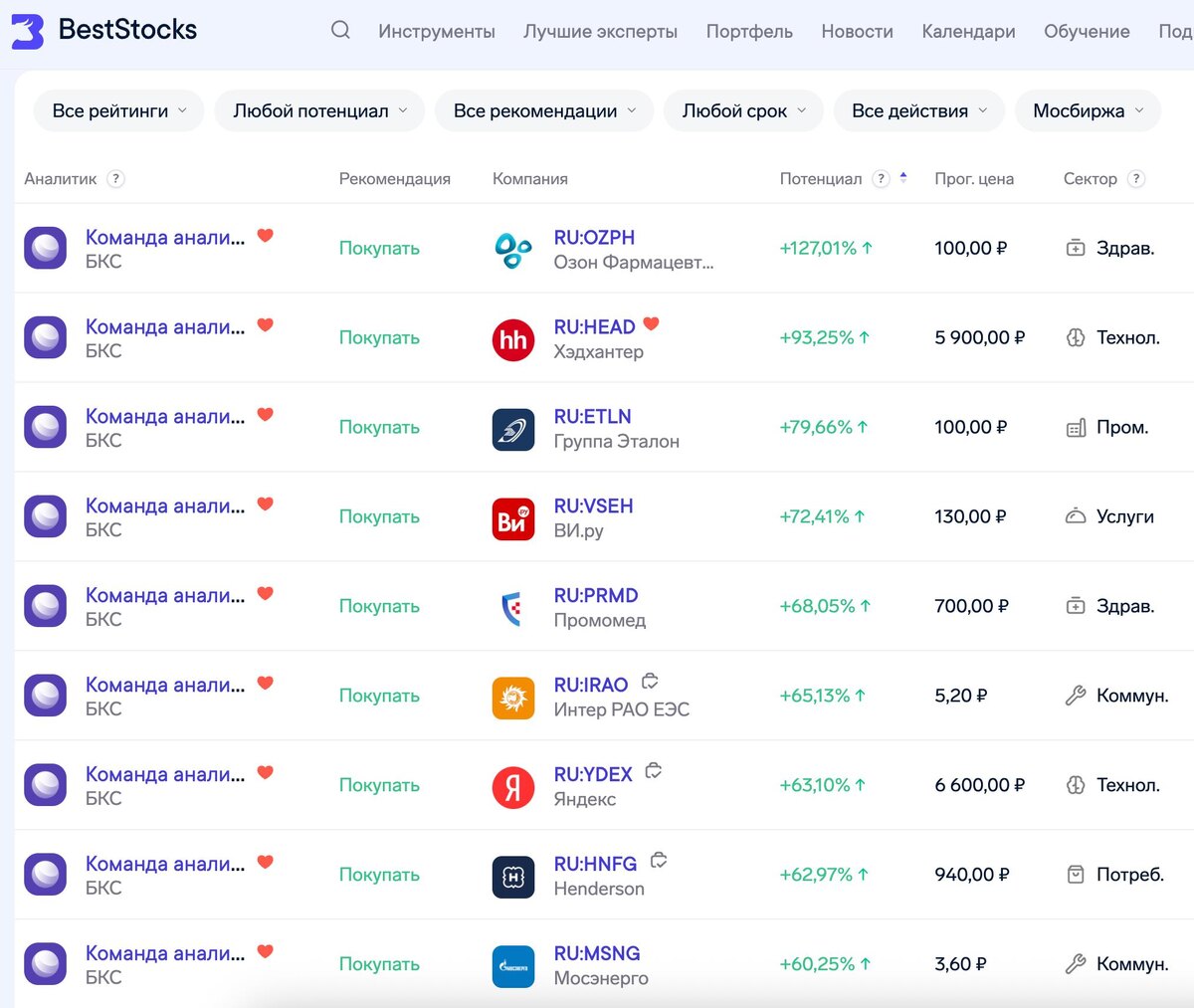The width and height of the screenshot is (1194, 1008).
Task: Open the RU:YDEX ticker link
Action: pyautogui.click(x=593, y=774)
